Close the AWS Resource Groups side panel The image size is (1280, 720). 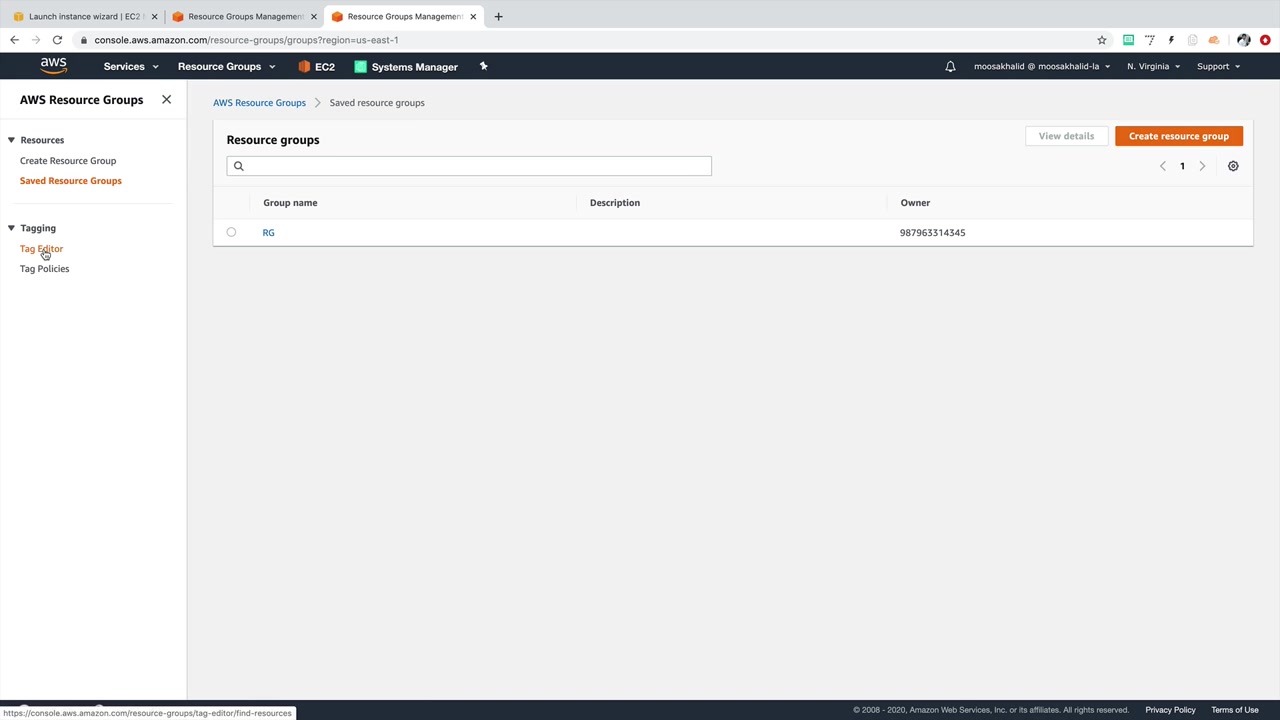(x=166, y=100)
